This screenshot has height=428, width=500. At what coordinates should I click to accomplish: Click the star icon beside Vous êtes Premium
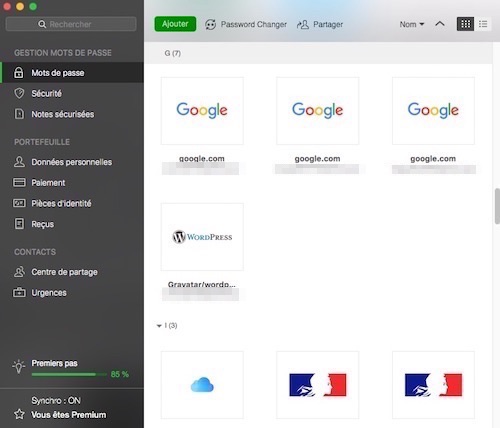[x=19, y=414]
